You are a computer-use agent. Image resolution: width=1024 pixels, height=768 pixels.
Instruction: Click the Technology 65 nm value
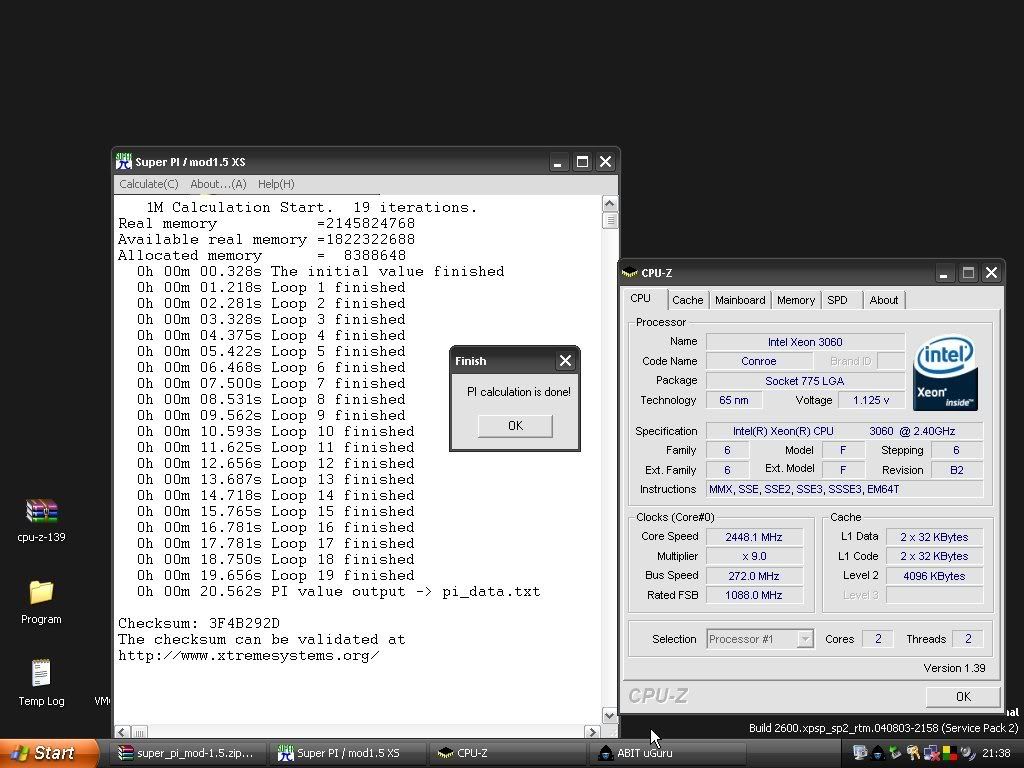coord(733,400)
